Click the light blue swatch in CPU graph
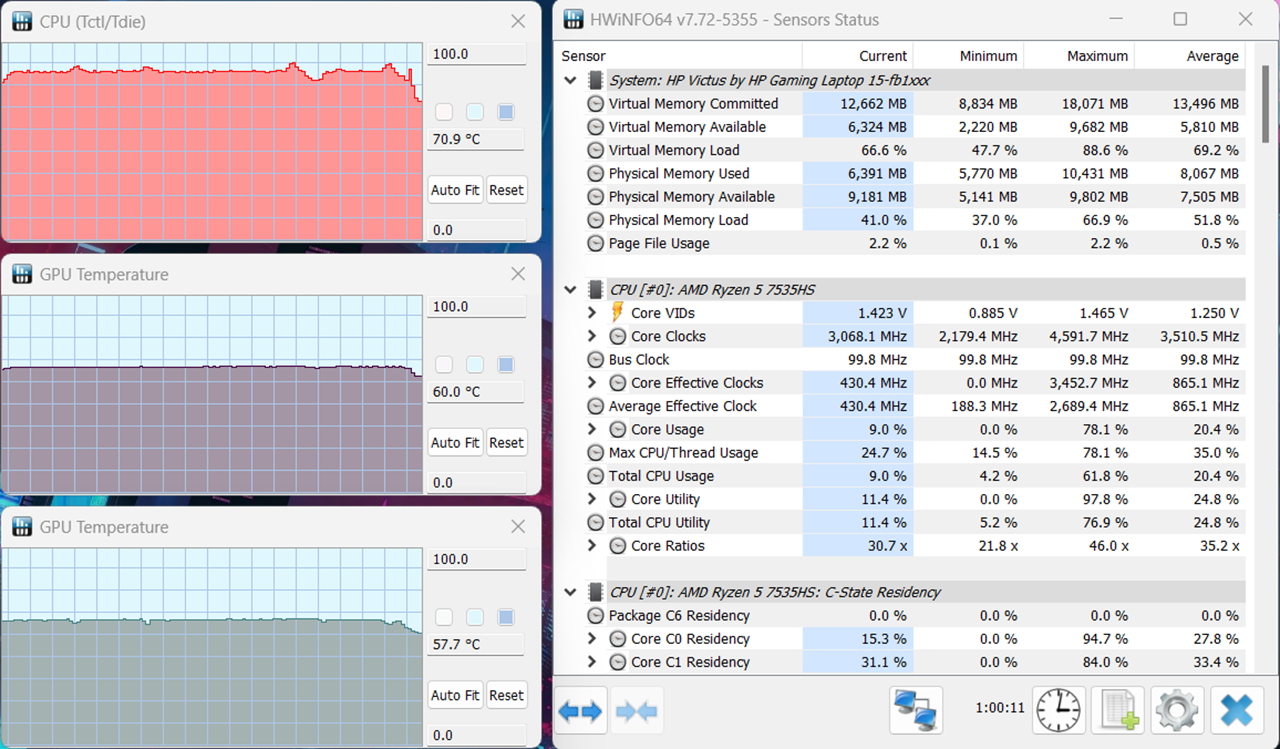The width and height of the screenshot is (1280, 749). coord(475,112)
